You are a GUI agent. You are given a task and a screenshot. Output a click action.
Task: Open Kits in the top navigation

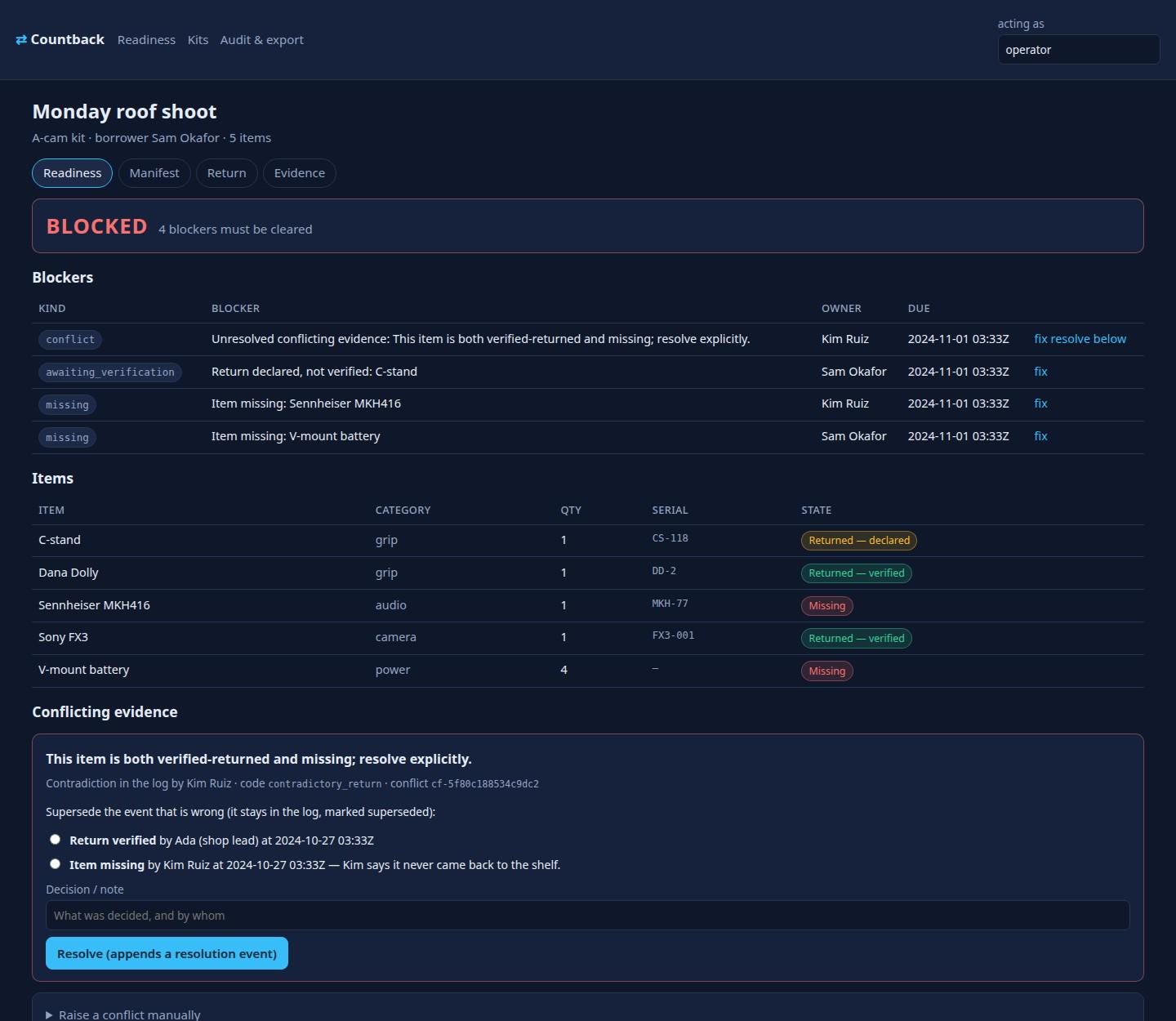[198, 40]
